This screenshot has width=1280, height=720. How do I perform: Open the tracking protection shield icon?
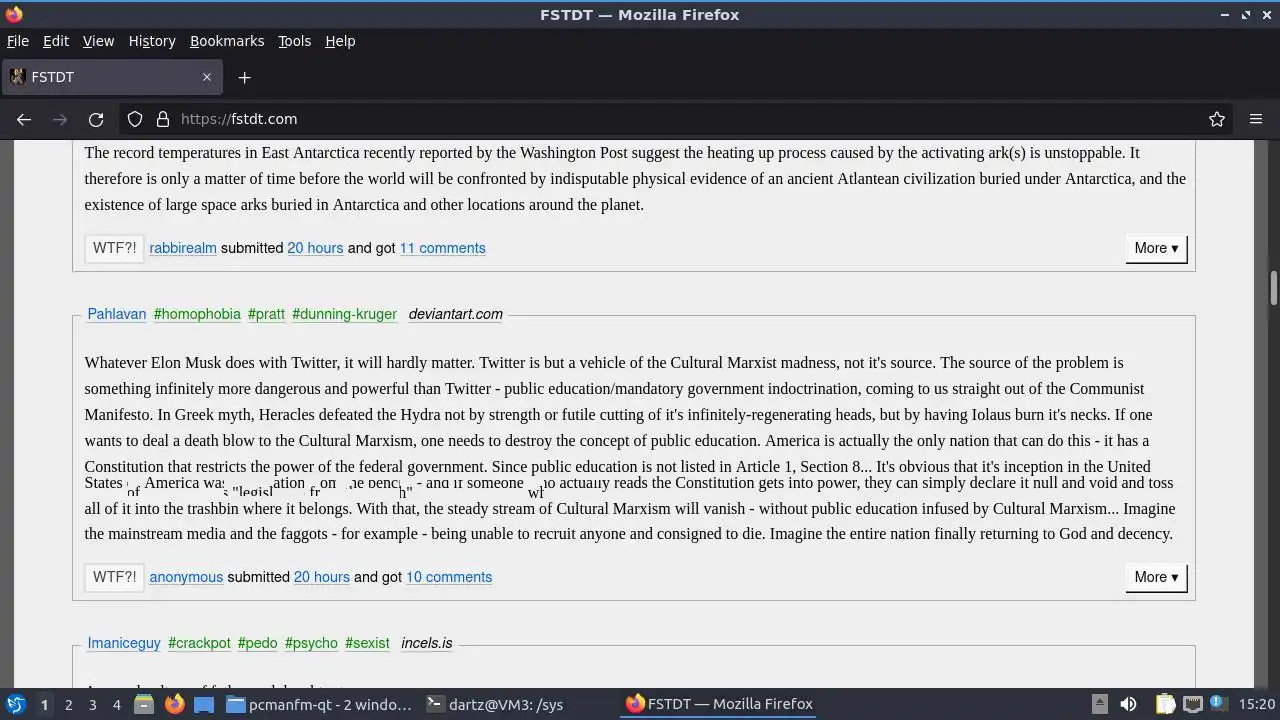click(135, 119)
